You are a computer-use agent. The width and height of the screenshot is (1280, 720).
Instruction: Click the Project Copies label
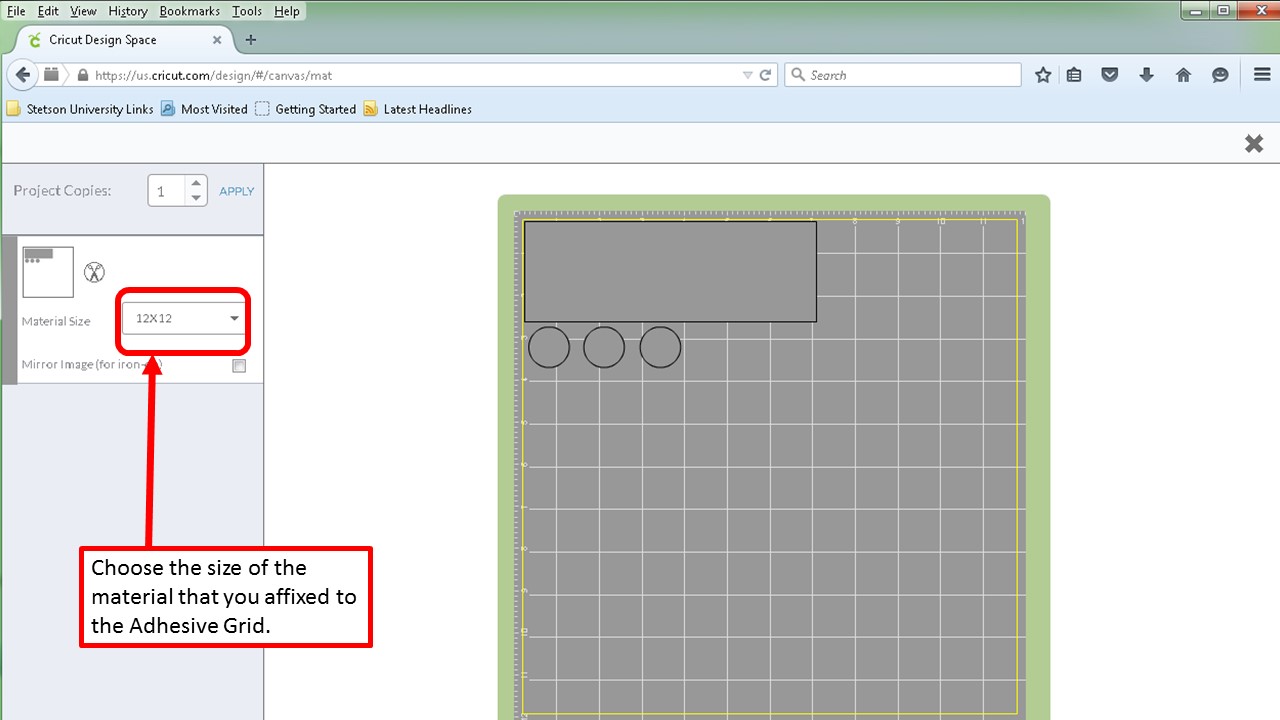[x=62, y=191]
